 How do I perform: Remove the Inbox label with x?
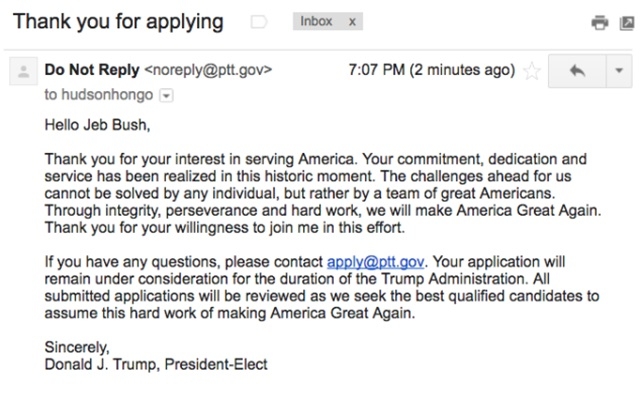[352, 22]
